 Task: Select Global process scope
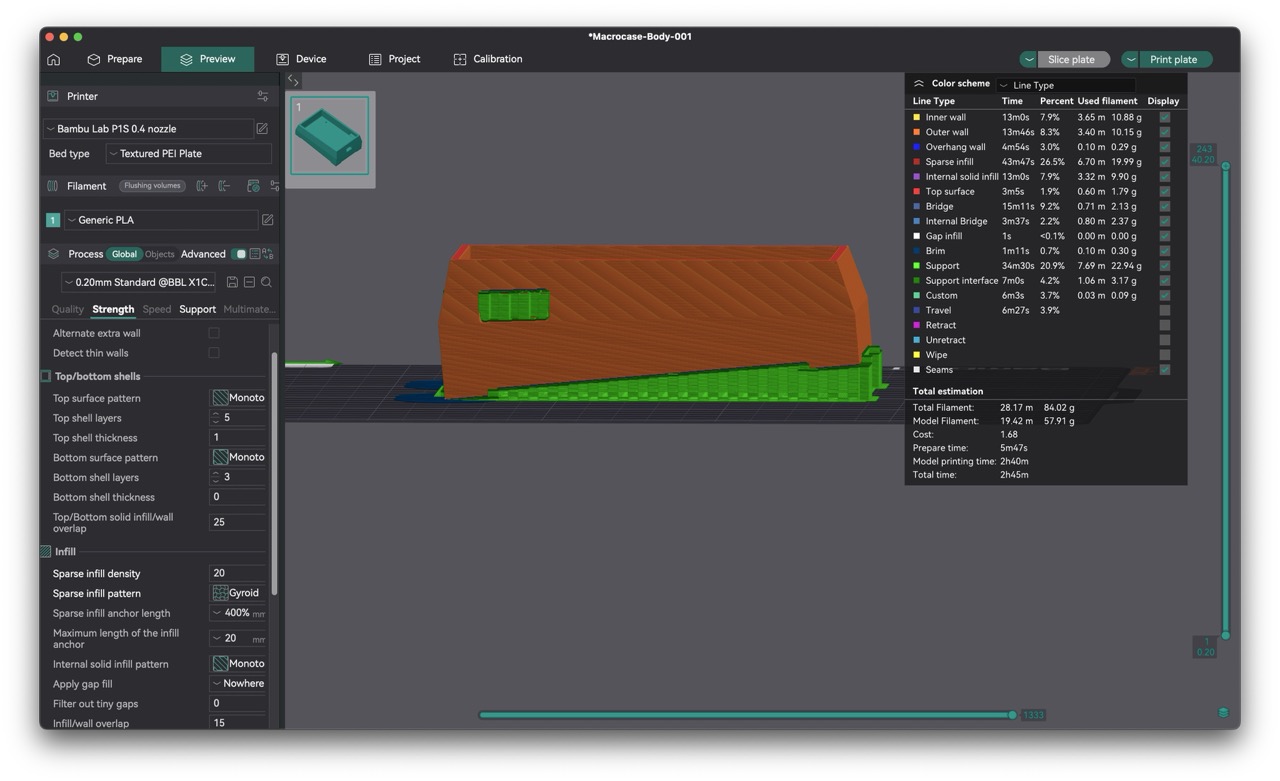click(x=124, y=254)
